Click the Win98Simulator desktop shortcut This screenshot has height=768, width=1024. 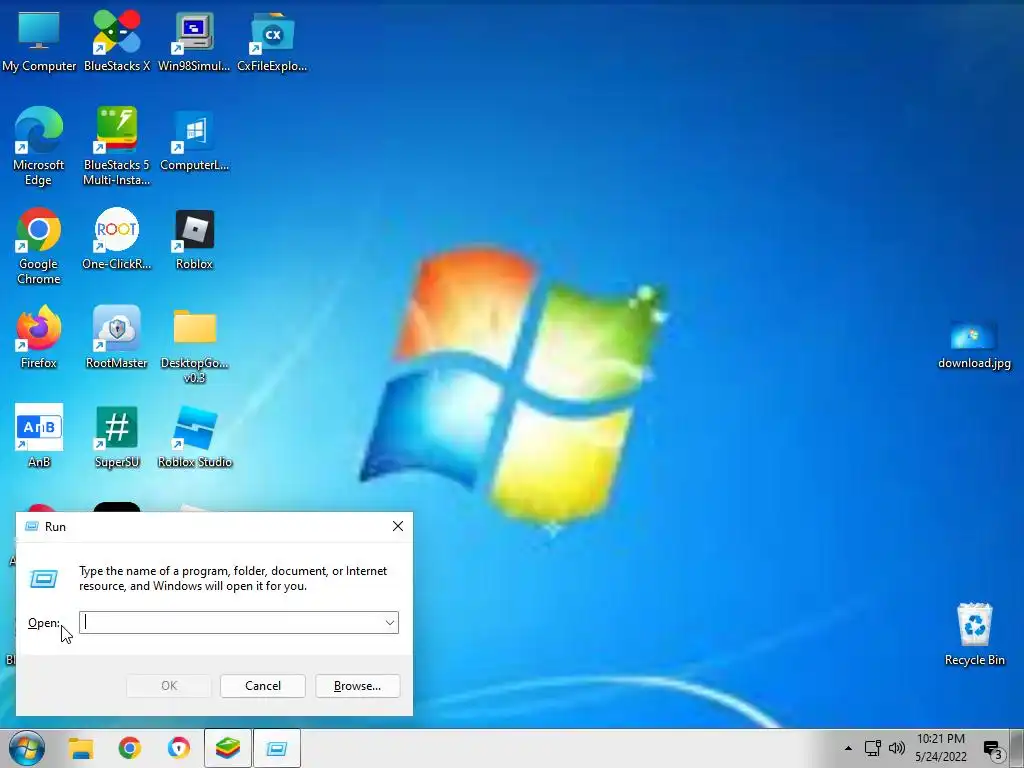pos(194,40)
